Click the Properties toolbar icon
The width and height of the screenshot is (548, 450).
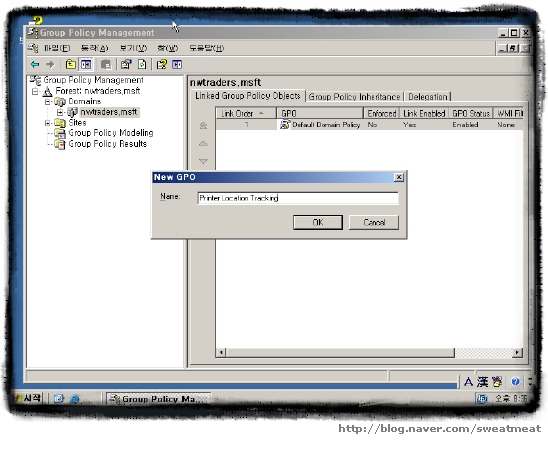coord(126,64)
